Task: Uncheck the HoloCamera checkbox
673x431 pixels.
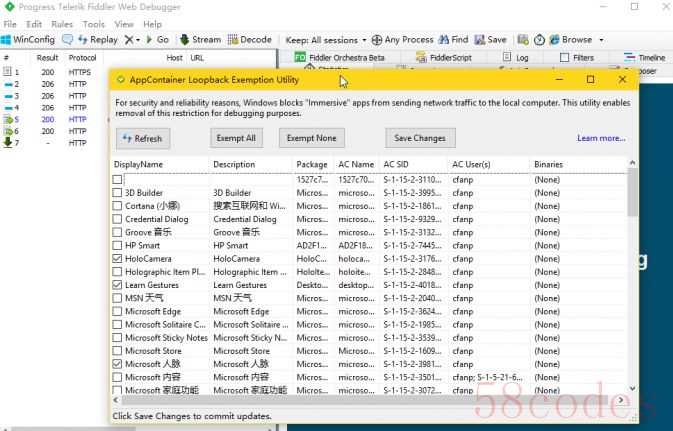Action: coord(117,258)
